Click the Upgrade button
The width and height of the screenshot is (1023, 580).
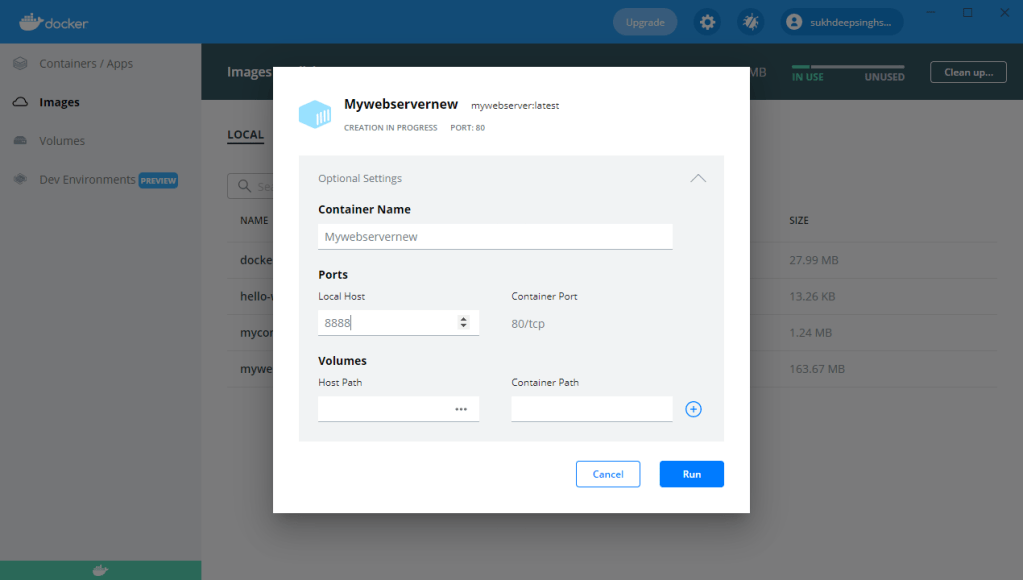pyautogui.click(x=644, y=22)
